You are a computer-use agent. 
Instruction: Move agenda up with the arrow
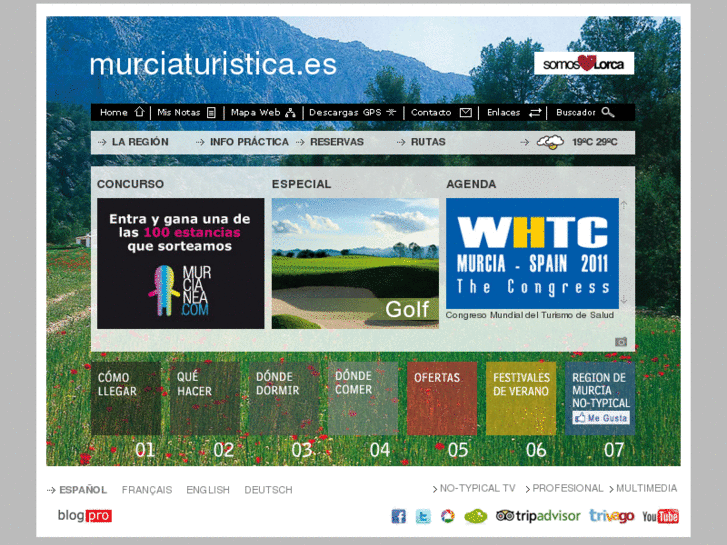coord(624,205)
